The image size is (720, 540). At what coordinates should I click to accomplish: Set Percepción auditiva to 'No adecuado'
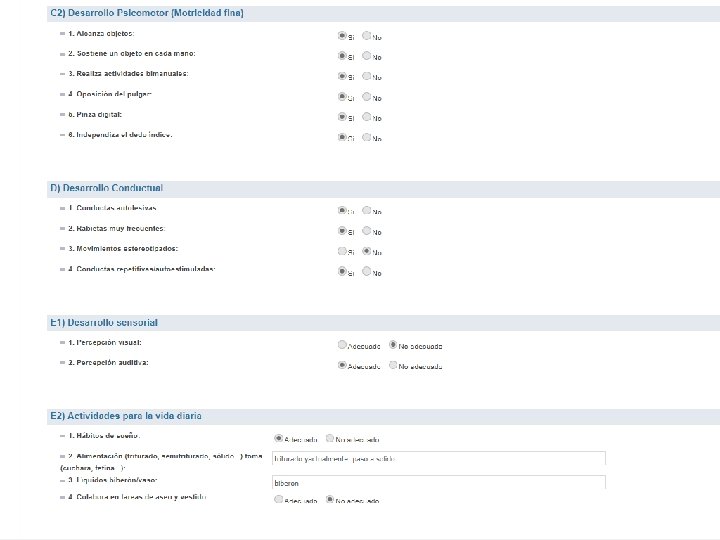393,365
